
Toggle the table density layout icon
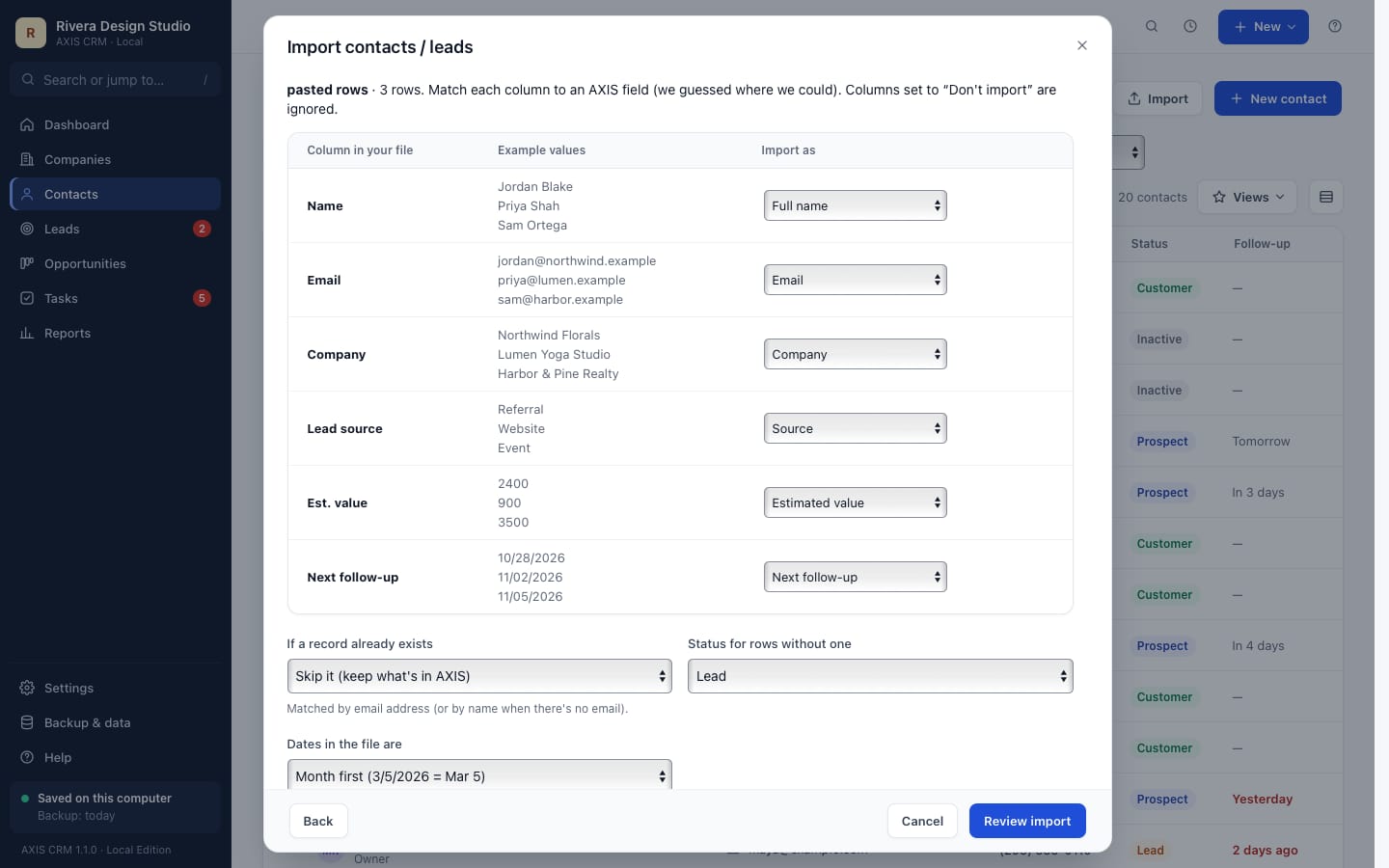point(1326,197)
